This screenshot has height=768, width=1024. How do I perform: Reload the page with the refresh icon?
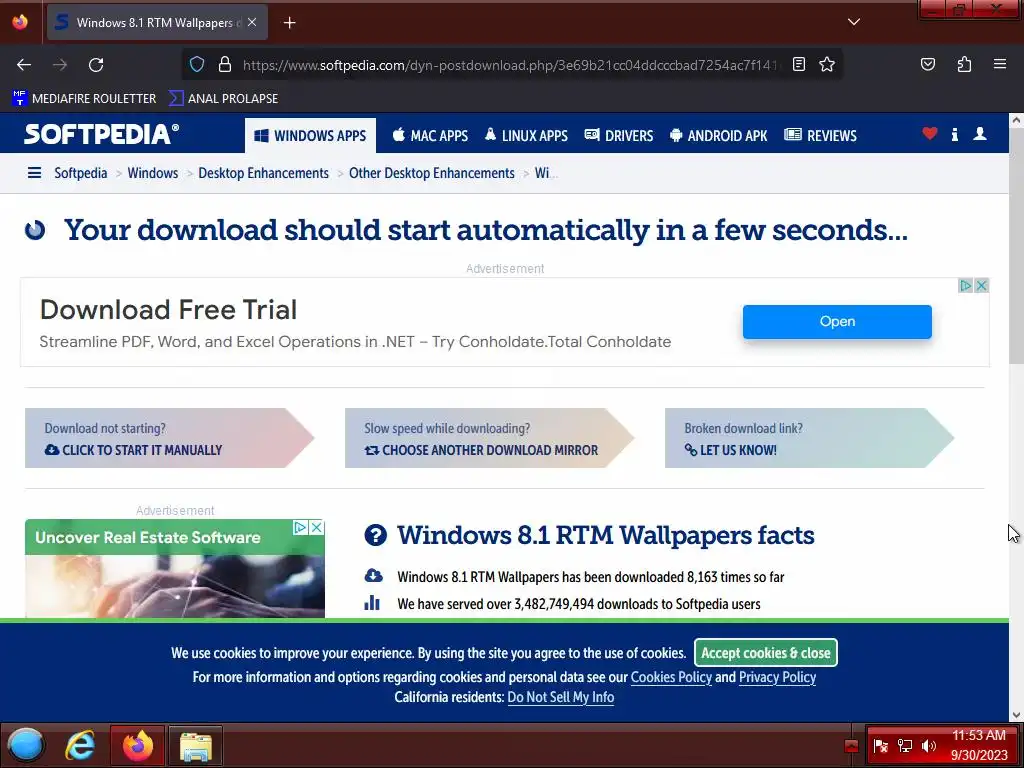pyautogui.click(x=96, y=65)
